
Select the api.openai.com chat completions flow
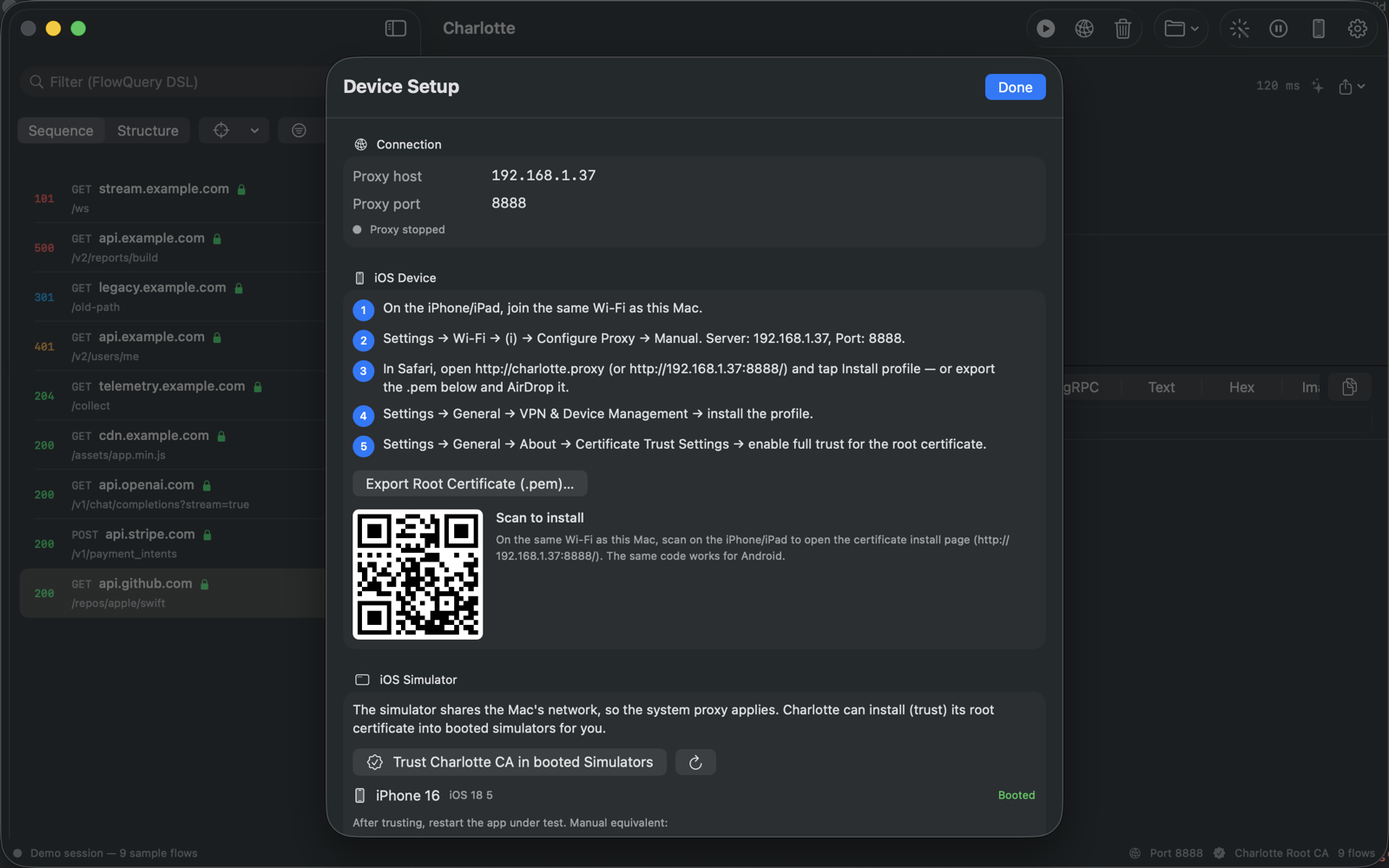point(172,494)
